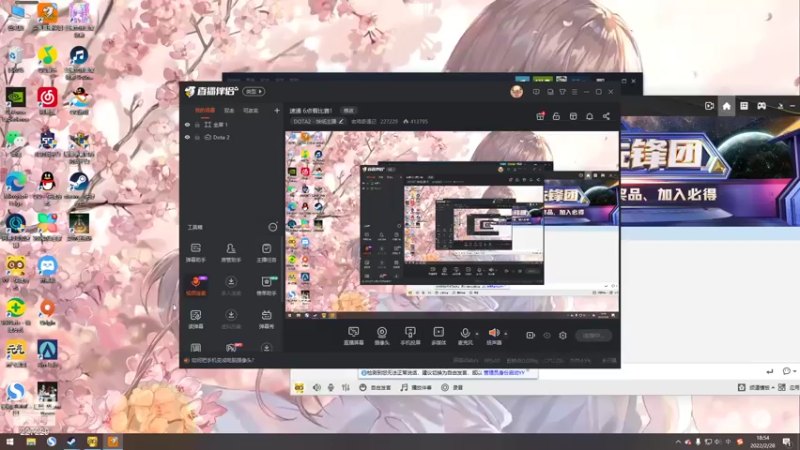Open the store icon above preview
Viewport: 800px width, 450px height.
coord(573,116)
